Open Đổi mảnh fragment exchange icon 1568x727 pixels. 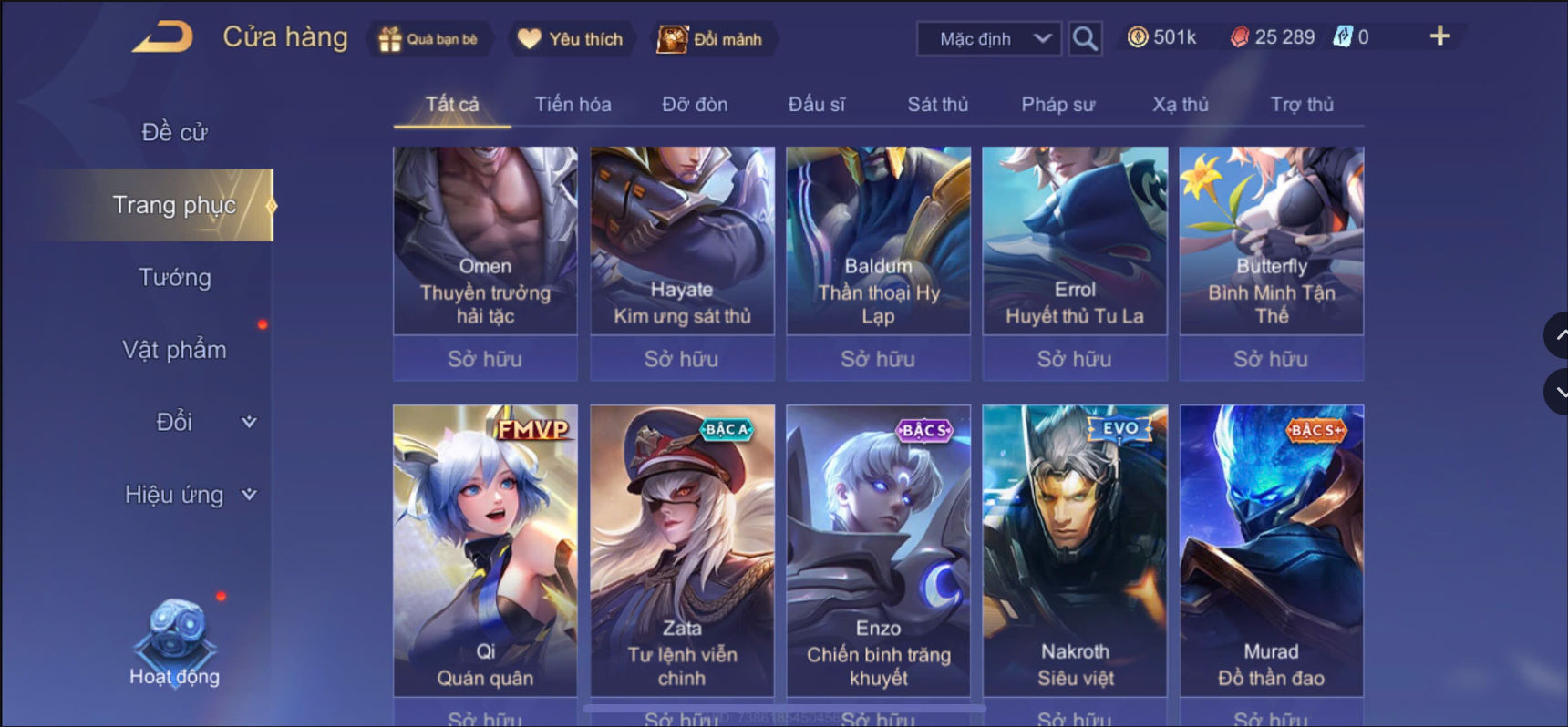673,39
